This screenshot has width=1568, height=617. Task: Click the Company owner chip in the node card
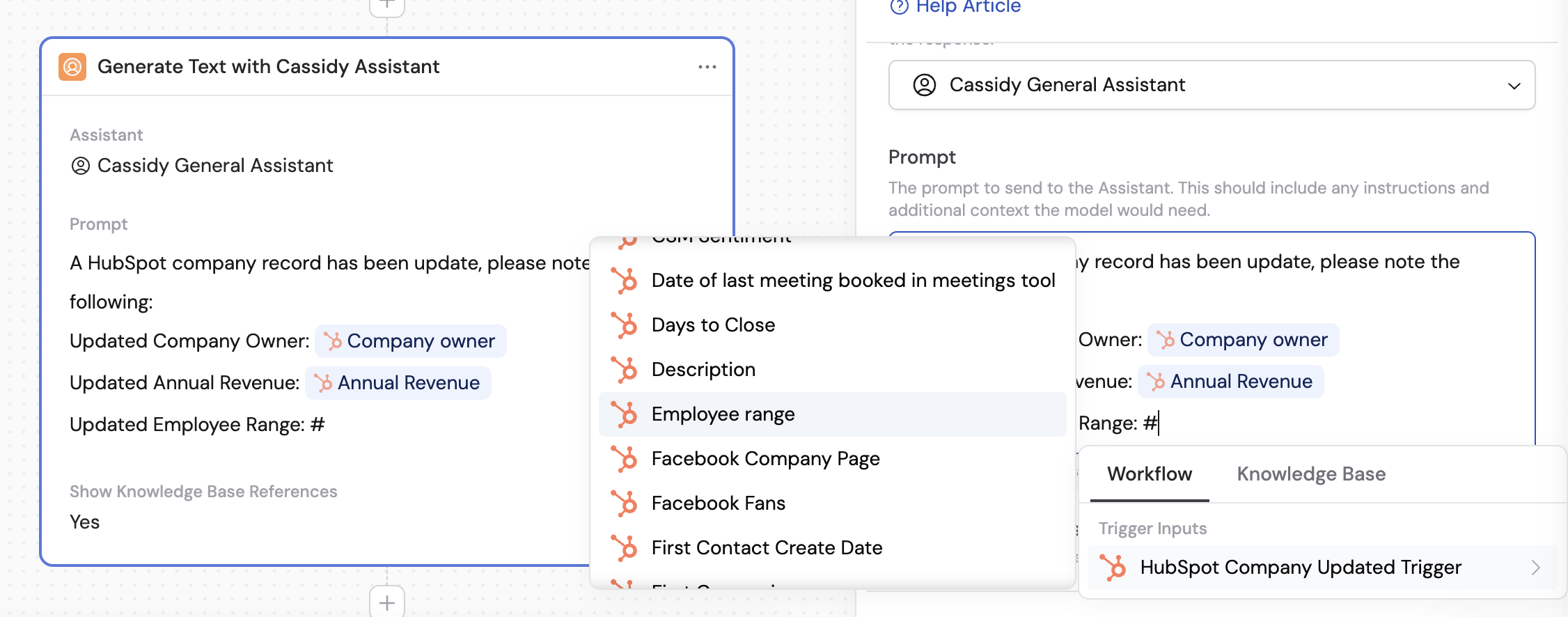coord(410,341)
